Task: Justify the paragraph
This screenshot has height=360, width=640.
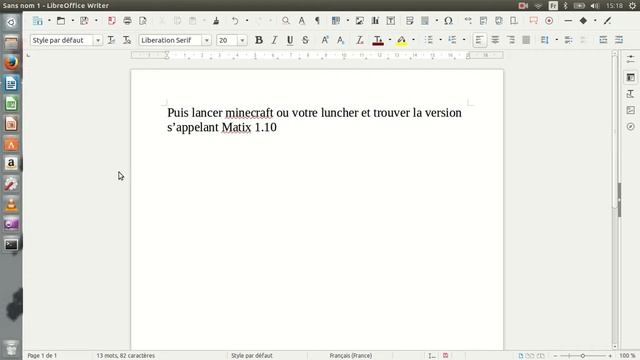Action: coord(526,40)
